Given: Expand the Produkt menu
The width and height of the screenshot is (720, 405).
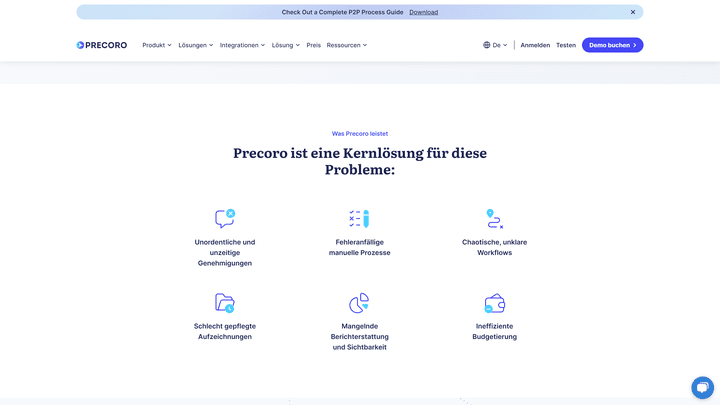Looking at the screenshot, I should [157, 45].
